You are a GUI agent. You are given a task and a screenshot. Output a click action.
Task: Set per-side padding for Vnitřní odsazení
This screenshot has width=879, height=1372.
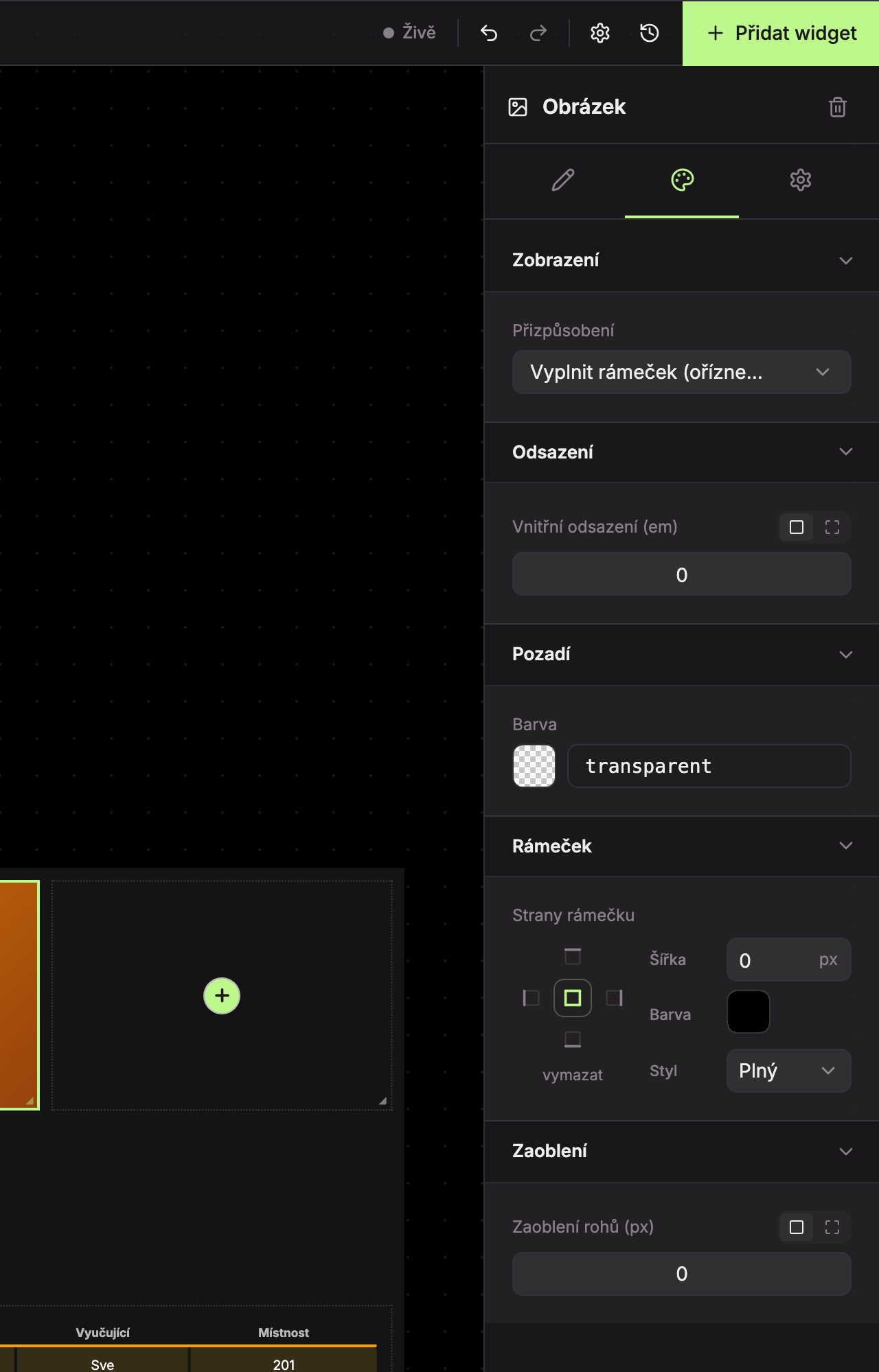click(832, 527)
